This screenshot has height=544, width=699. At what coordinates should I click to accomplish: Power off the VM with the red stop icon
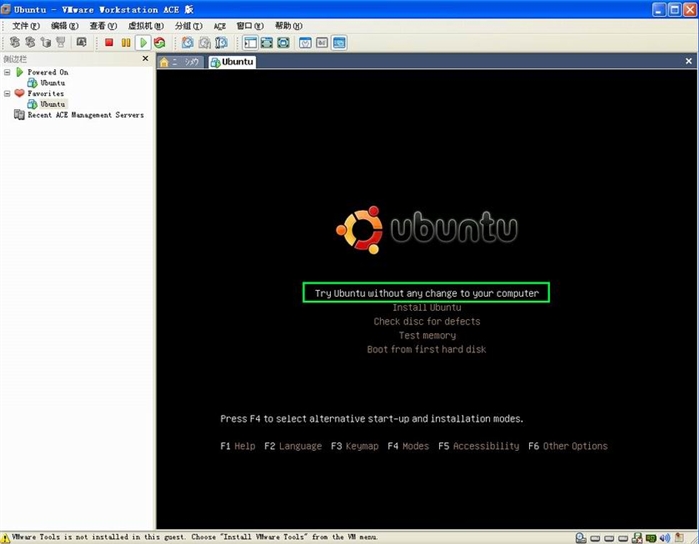[x=109, y=42]
